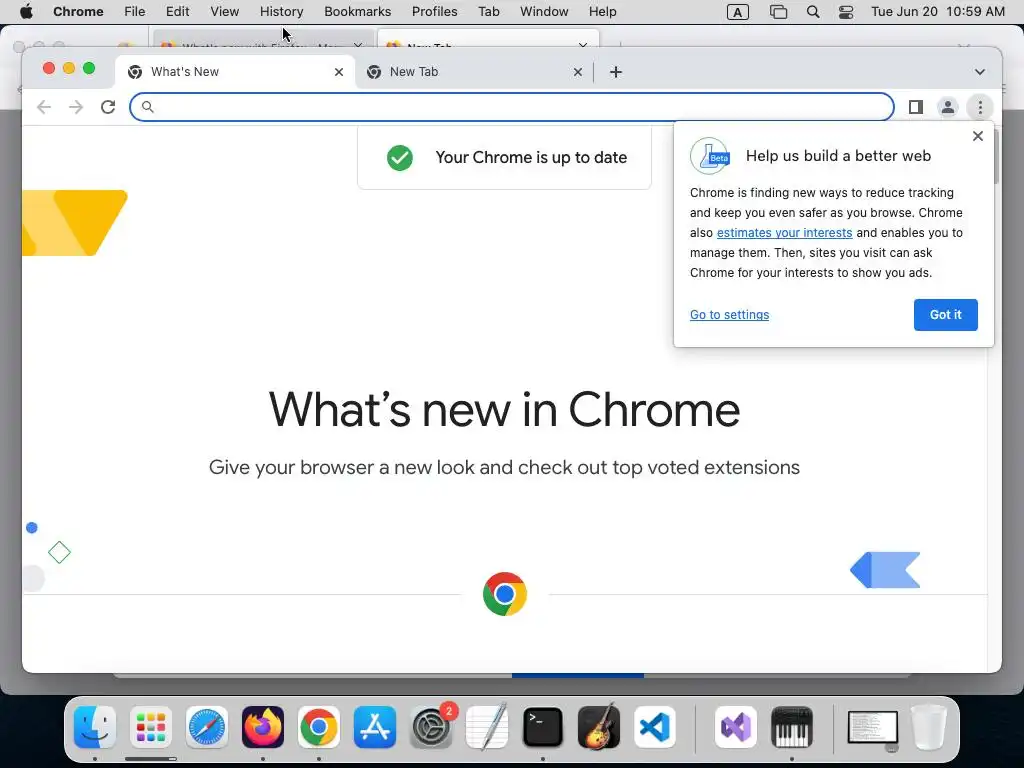
Task: Open the Bookmarks menu
Action: pos(357,12)
